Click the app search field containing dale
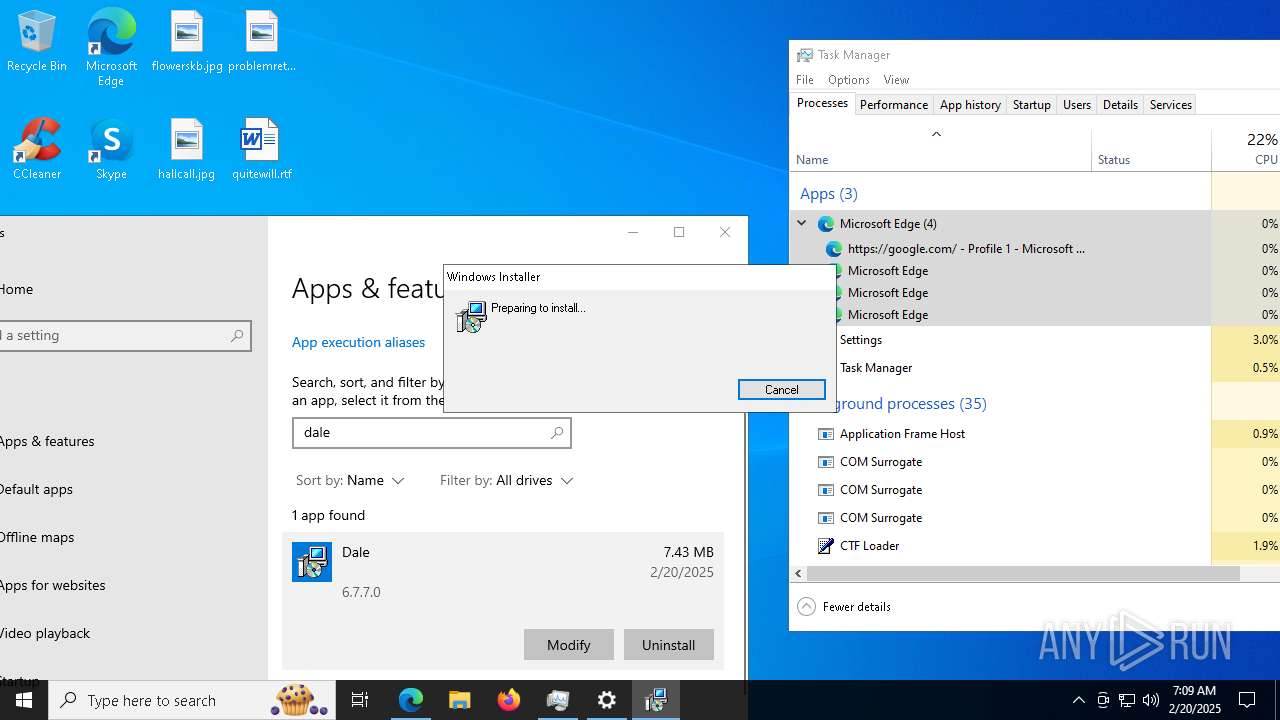 coord(432,433)
